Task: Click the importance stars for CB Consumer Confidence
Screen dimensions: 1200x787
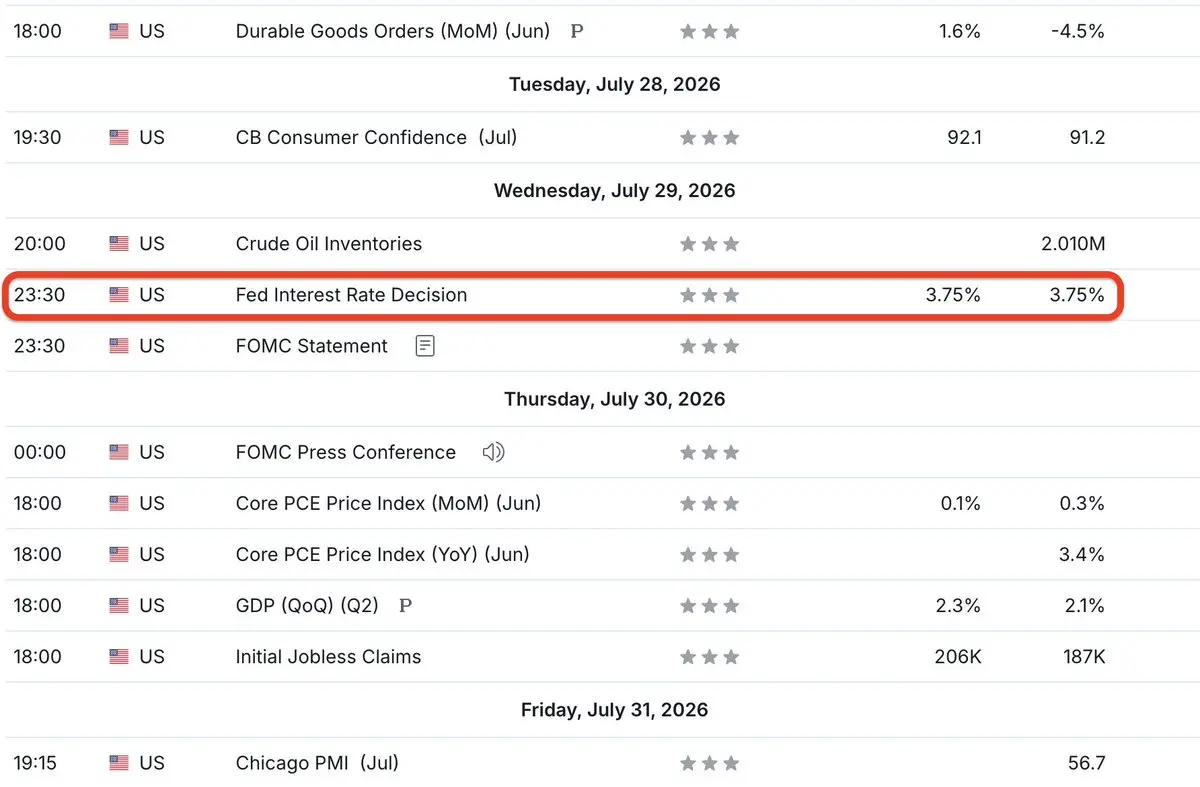Action: click(709, 138)
